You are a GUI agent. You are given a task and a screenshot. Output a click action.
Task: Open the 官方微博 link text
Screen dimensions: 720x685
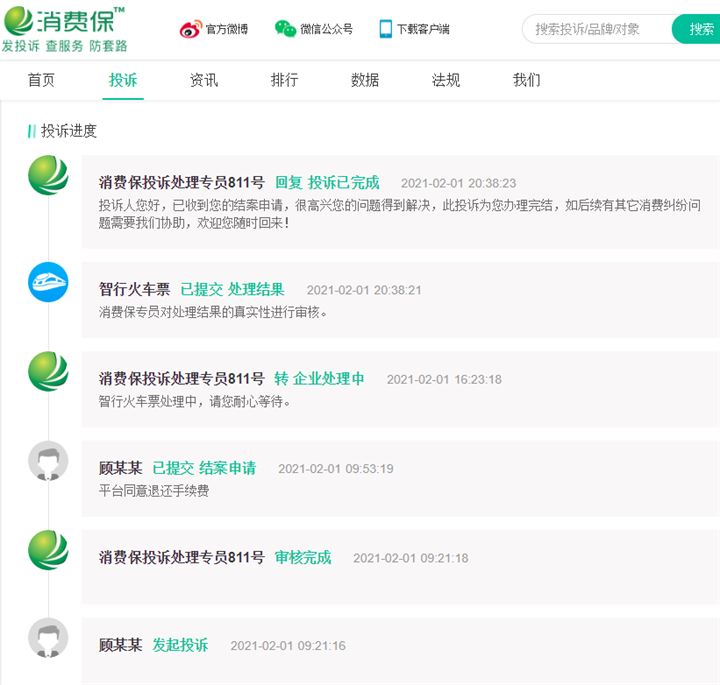(x=227, y=29)
